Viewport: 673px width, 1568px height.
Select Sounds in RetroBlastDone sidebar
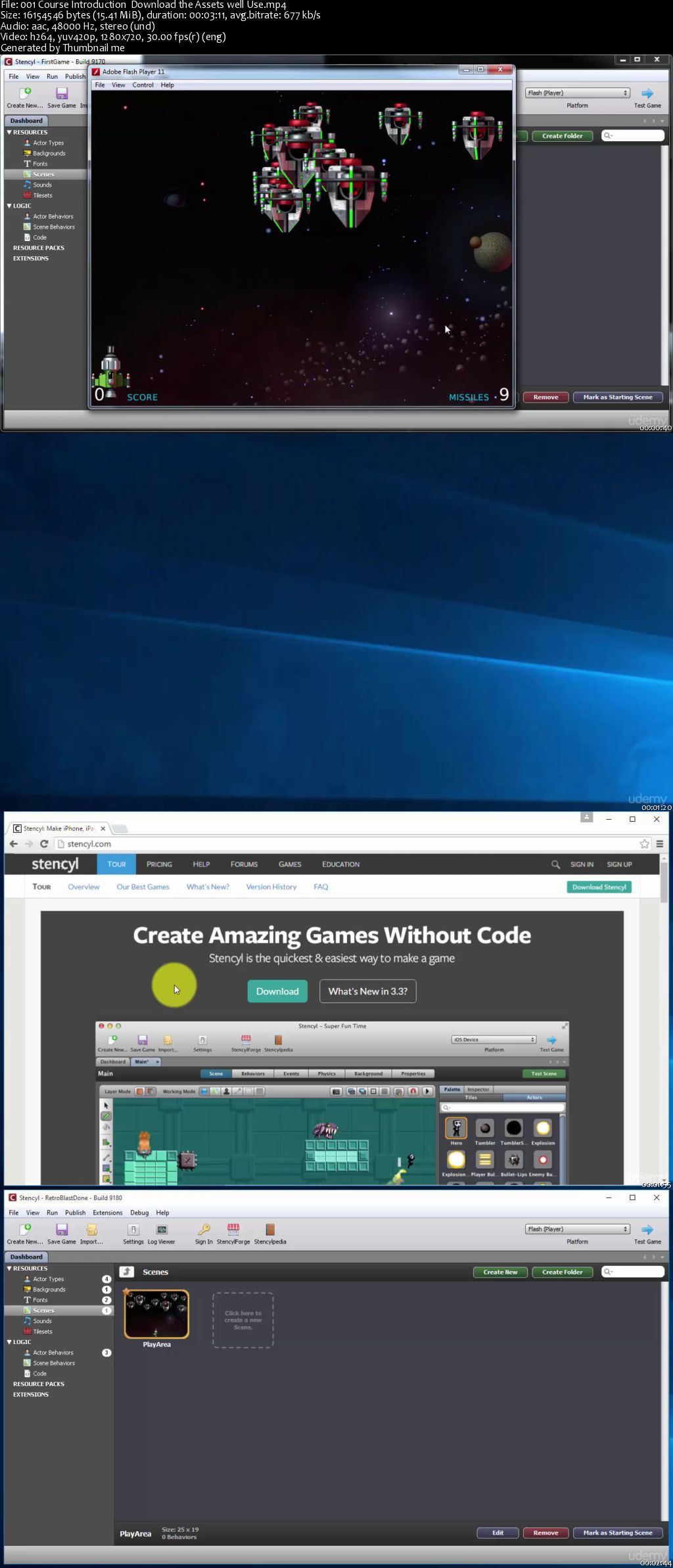pyautogui.click(x=42, y=1321)
